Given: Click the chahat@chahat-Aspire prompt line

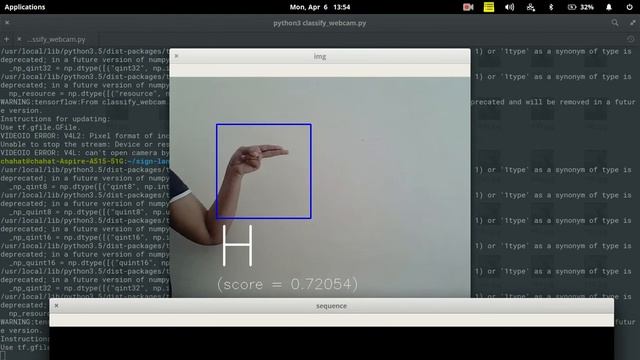Looking at the screenshot, I should tap(84, 161).
